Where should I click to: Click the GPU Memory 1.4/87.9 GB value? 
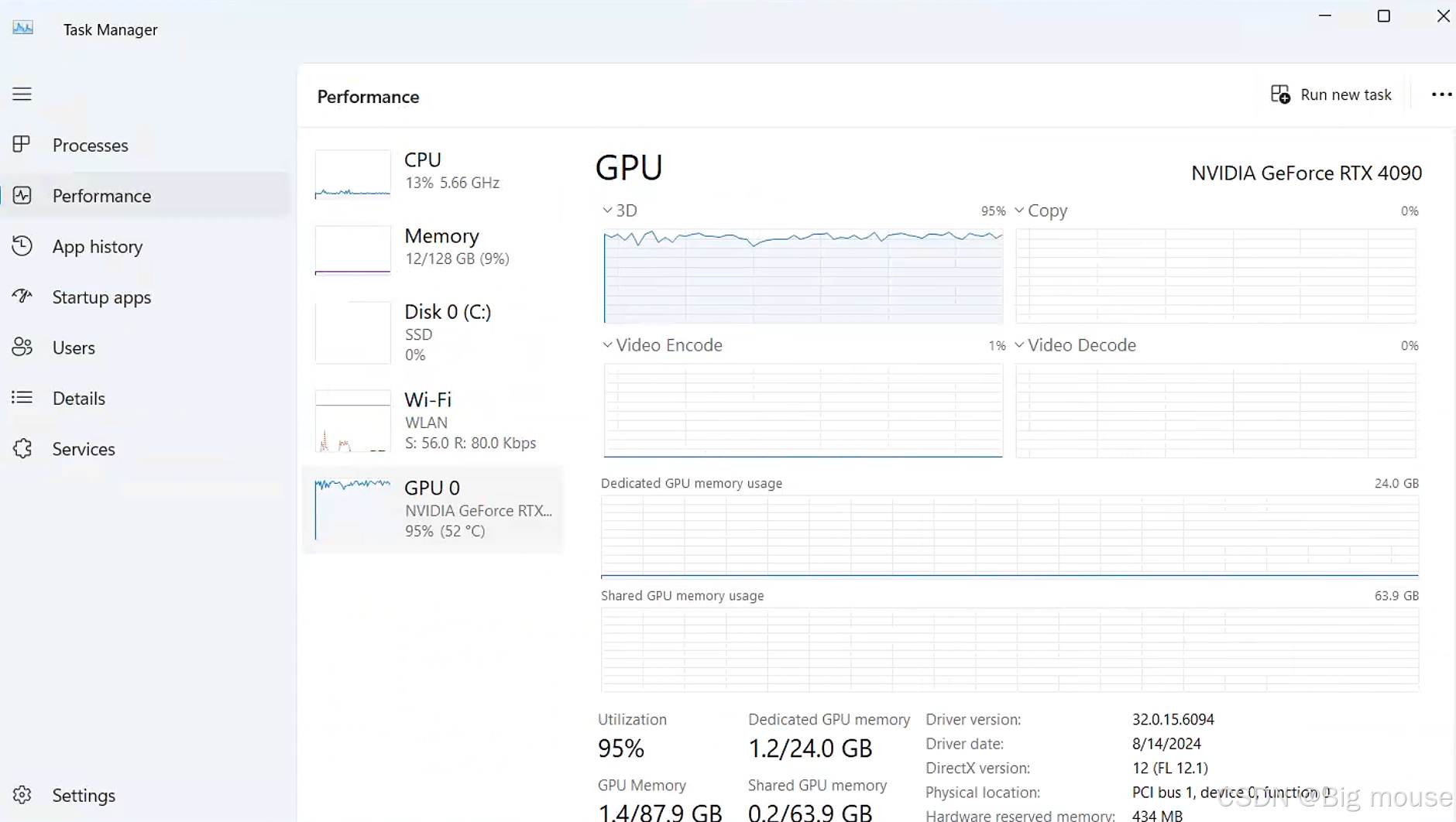click(x=660, y=812)
